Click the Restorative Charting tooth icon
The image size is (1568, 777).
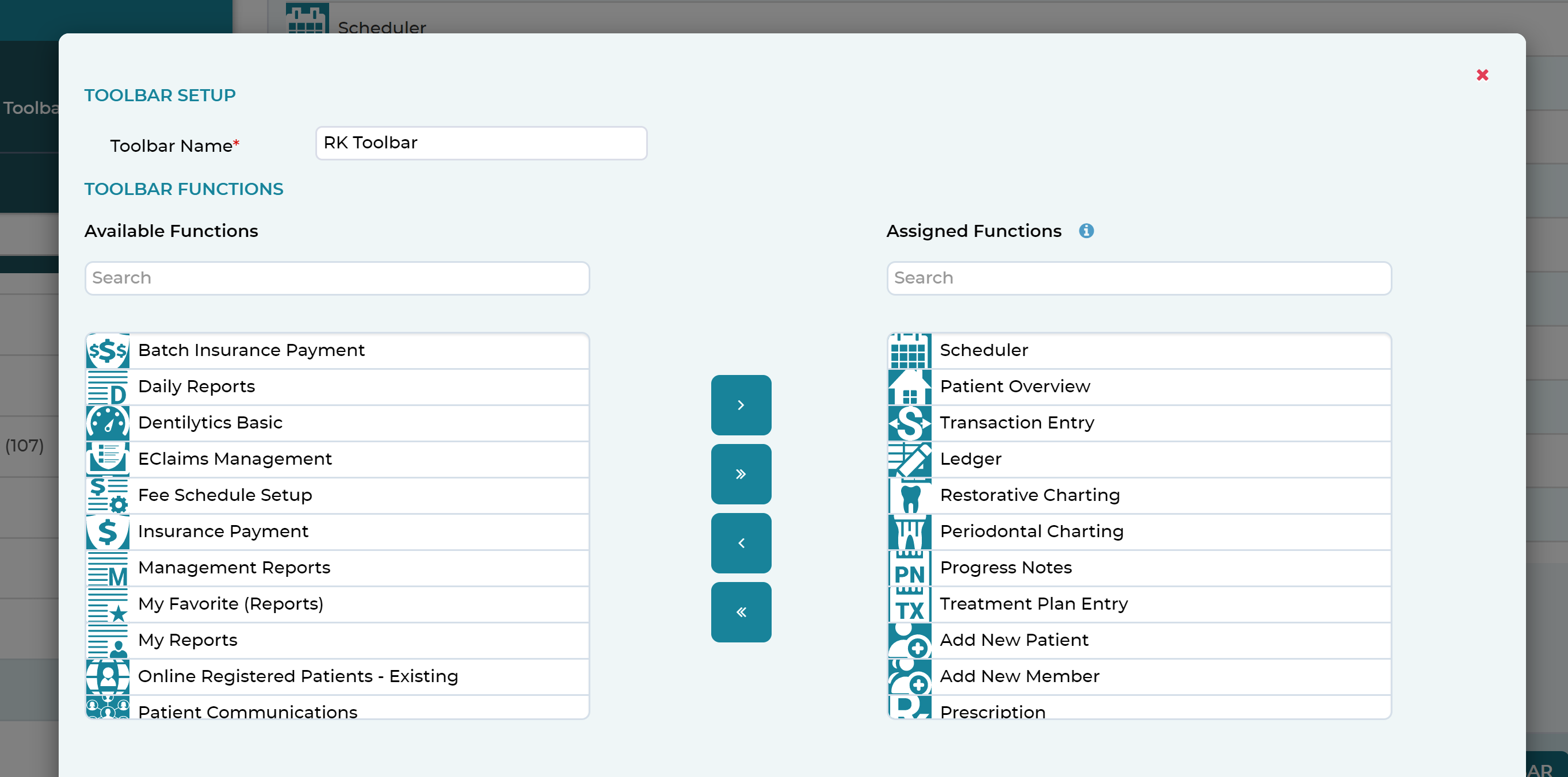(909, 495)
